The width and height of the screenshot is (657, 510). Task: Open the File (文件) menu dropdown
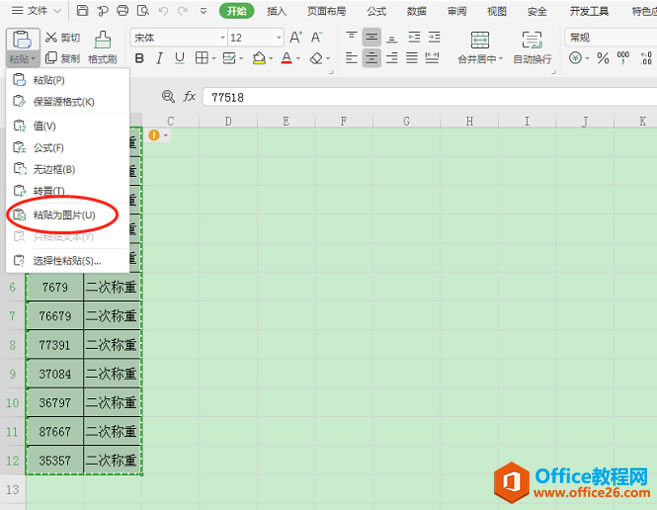click(36, 11)
